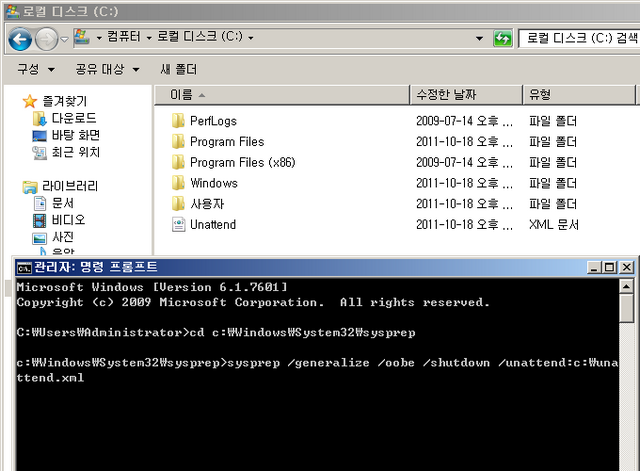Click the 바탕 화면 desktop icon
Image resolution: width=640 pixels, height=471 pixels.
40,136
